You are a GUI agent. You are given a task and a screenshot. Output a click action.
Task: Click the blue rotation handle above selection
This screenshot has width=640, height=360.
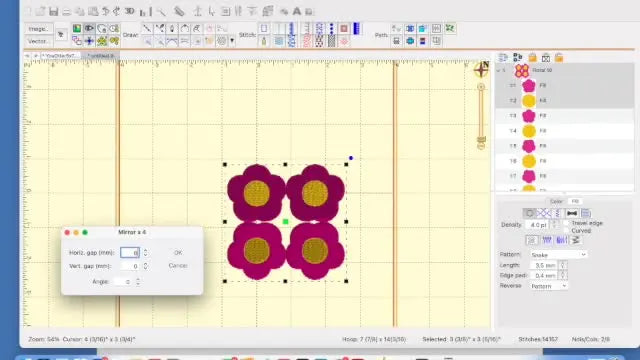pyautogui.click(x=351, y=158)
